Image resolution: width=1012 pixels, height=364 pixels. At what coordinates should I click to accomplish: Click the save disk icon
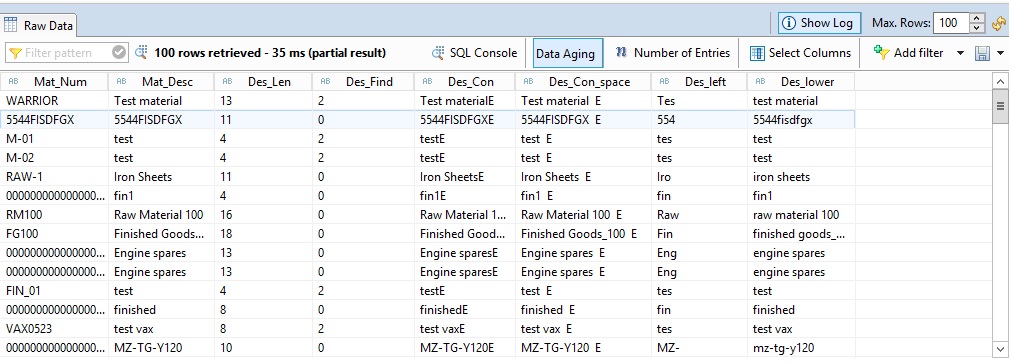pos(982,54)
